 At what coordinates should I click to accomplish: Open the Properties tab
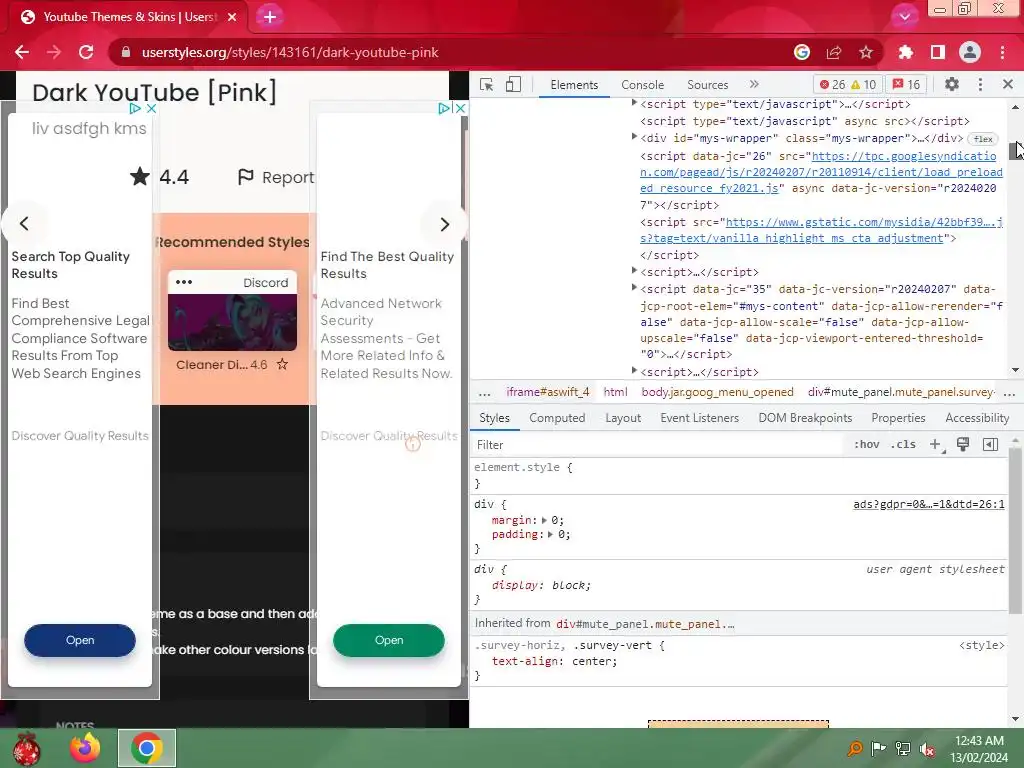click(898, 418)
